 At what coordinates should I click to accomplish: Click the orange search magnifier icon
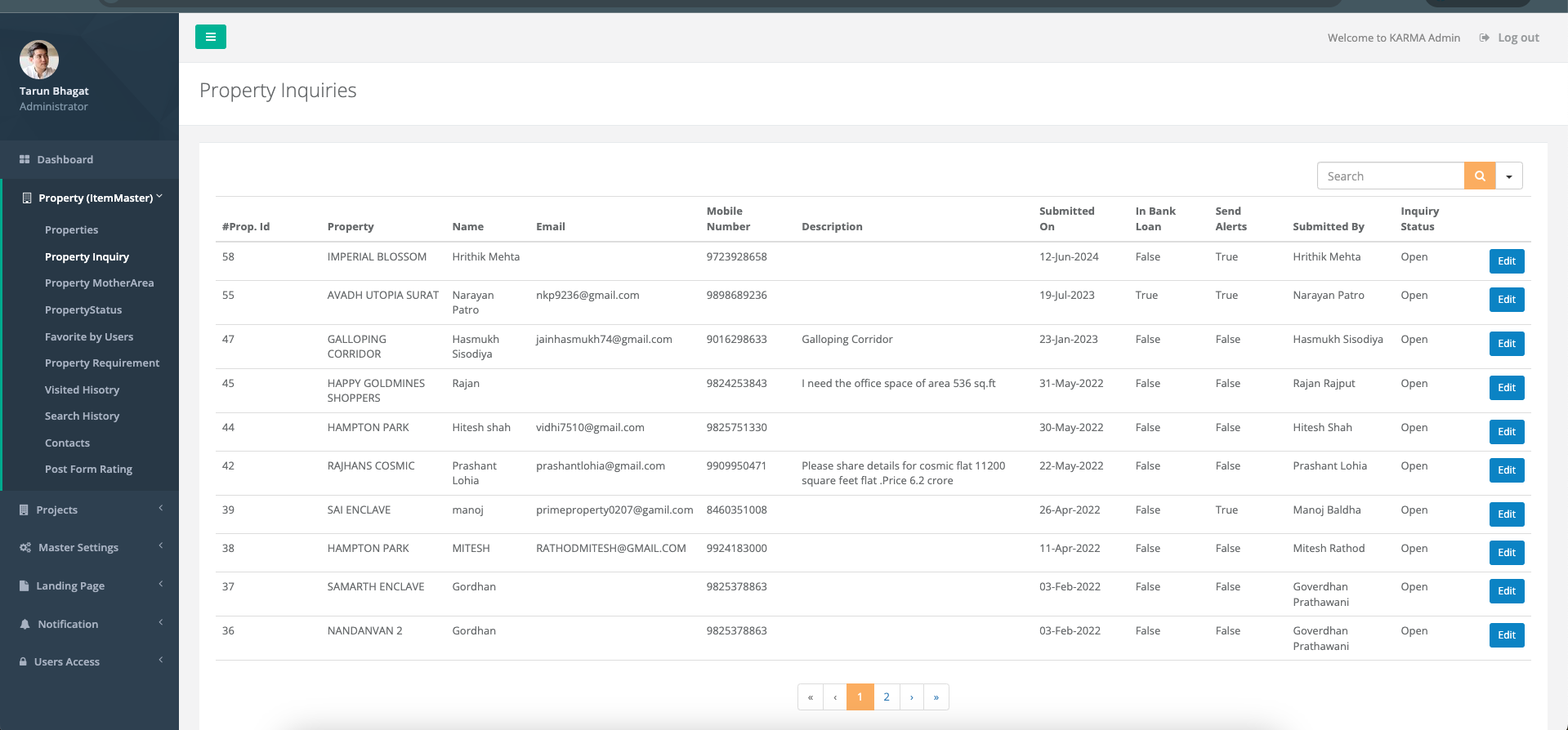click(1479, 176)
